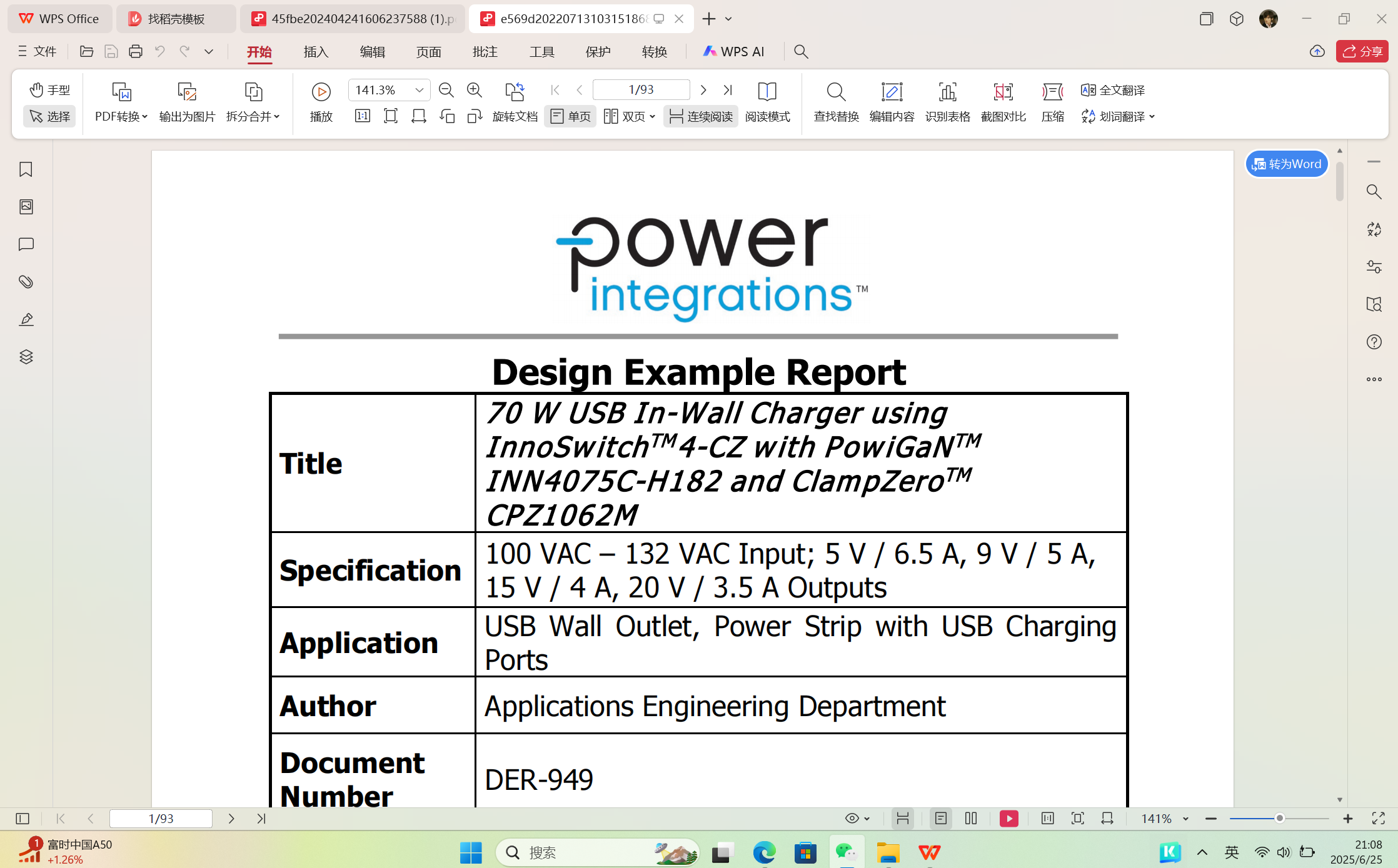Click the Print icon in quick access
Screen dimensions: 1398x868
136,51
